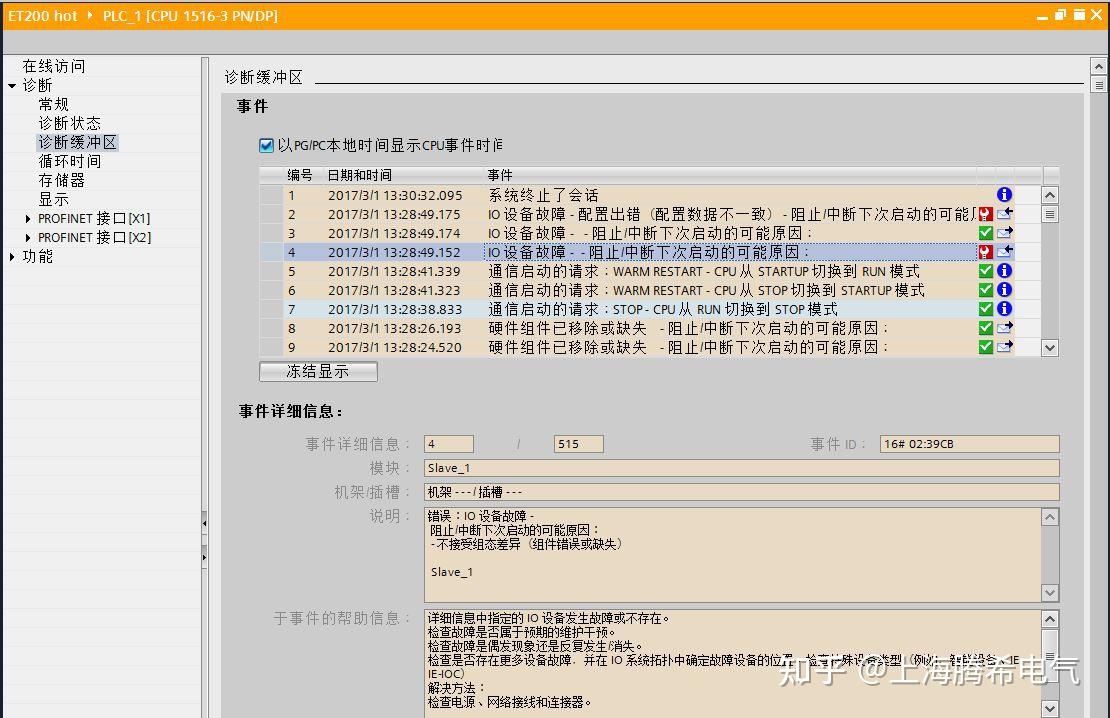Select 循环时间 in the navigation tree
The height and width of the screenshot is (718, 1110).
[69, 161]
